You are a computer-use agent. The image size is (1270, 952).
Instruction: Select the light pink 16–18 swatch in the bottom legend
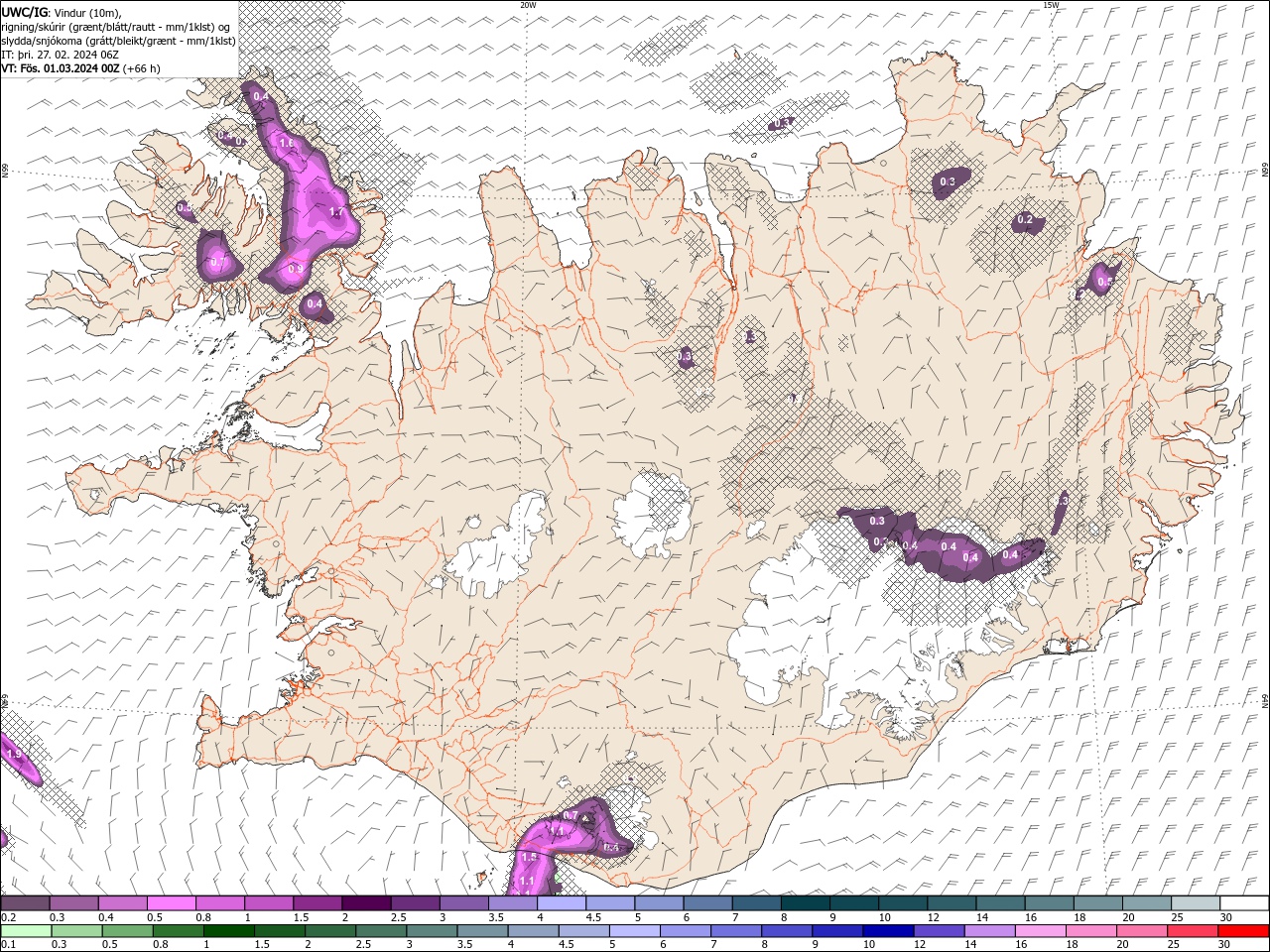pos(1041,930)
